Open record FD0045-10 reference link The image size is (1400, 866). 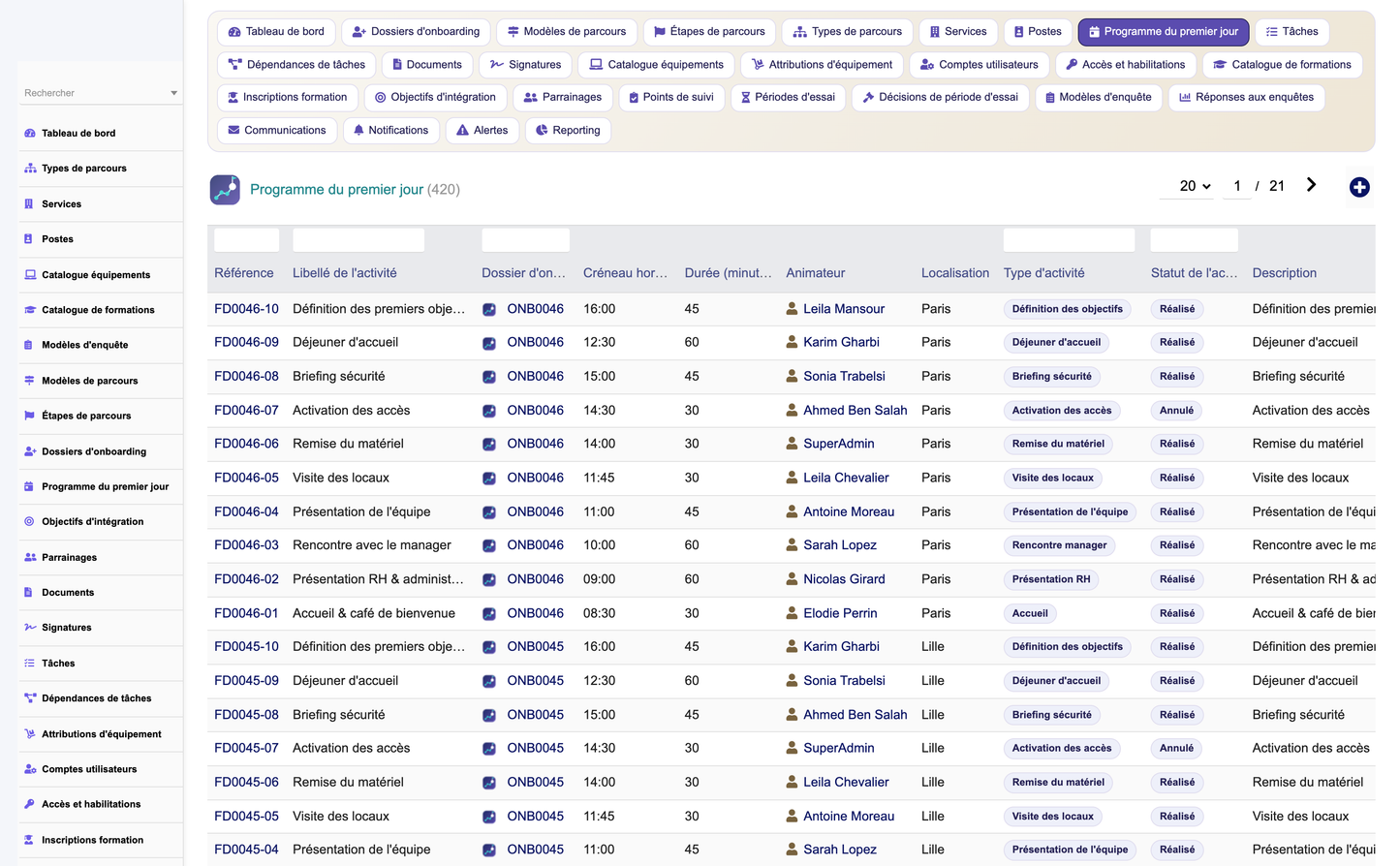tap(246, 646)
